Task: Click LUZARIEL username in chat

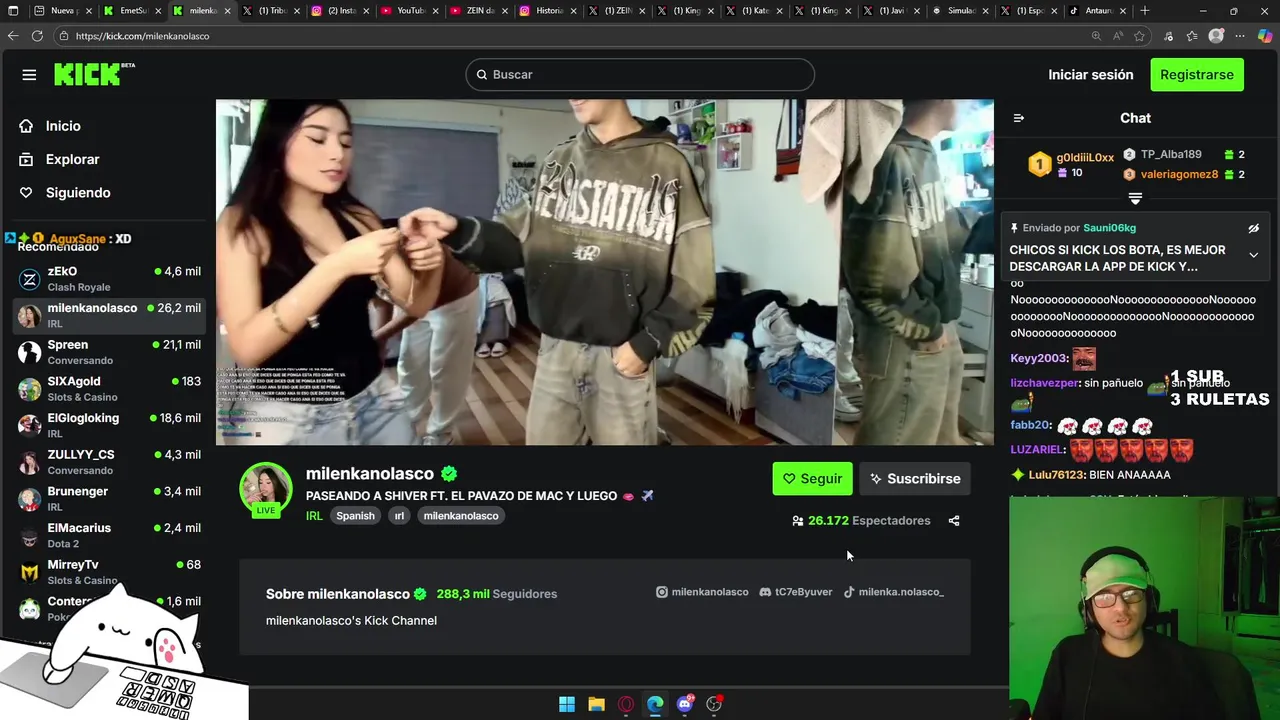Action: click(x=1037, y=450)
